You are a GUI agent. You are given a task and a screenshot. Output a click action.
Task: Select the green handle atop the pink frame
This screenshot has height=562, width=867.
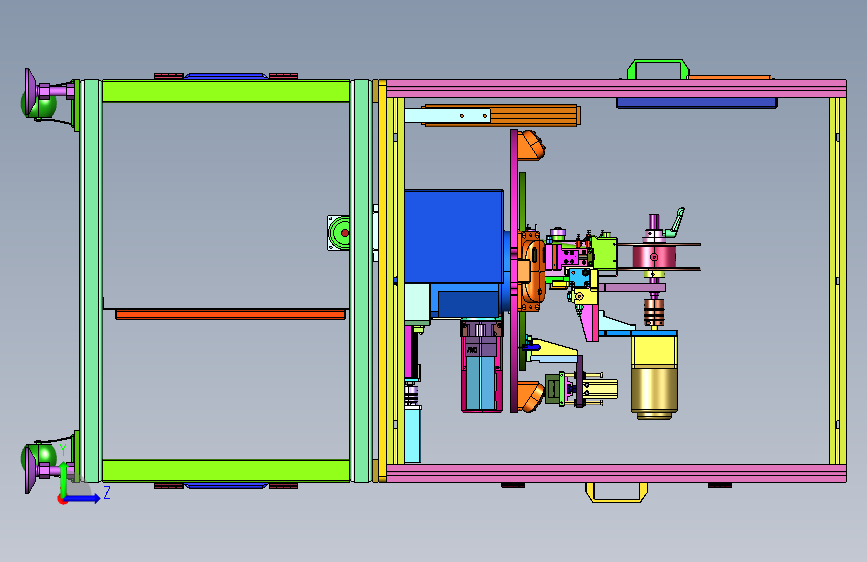(658, 68)
